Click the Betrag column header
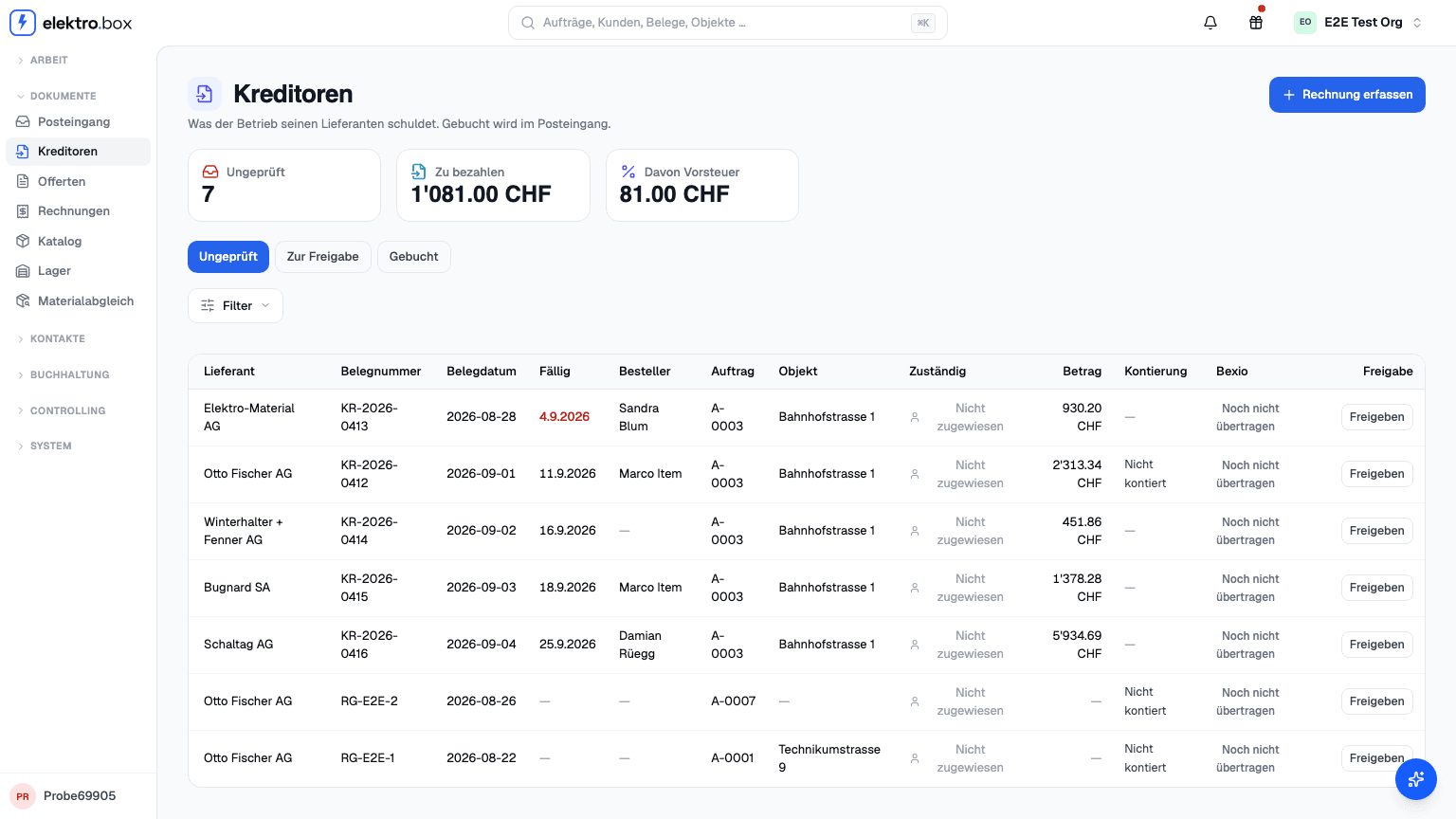Screen dimensions: 1456x819 tap(1082, 372)
